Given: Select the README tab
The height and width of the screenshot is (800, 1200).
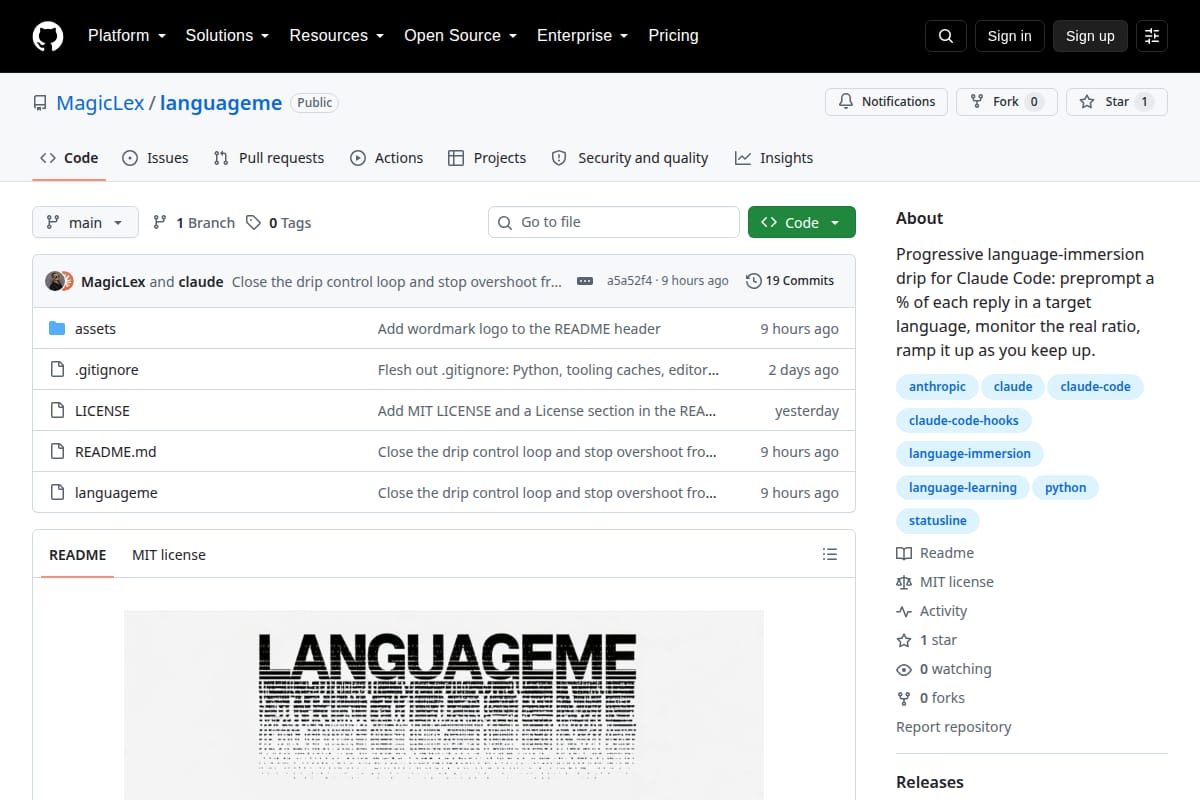Looking at the screenshot, I should [78, 554].
